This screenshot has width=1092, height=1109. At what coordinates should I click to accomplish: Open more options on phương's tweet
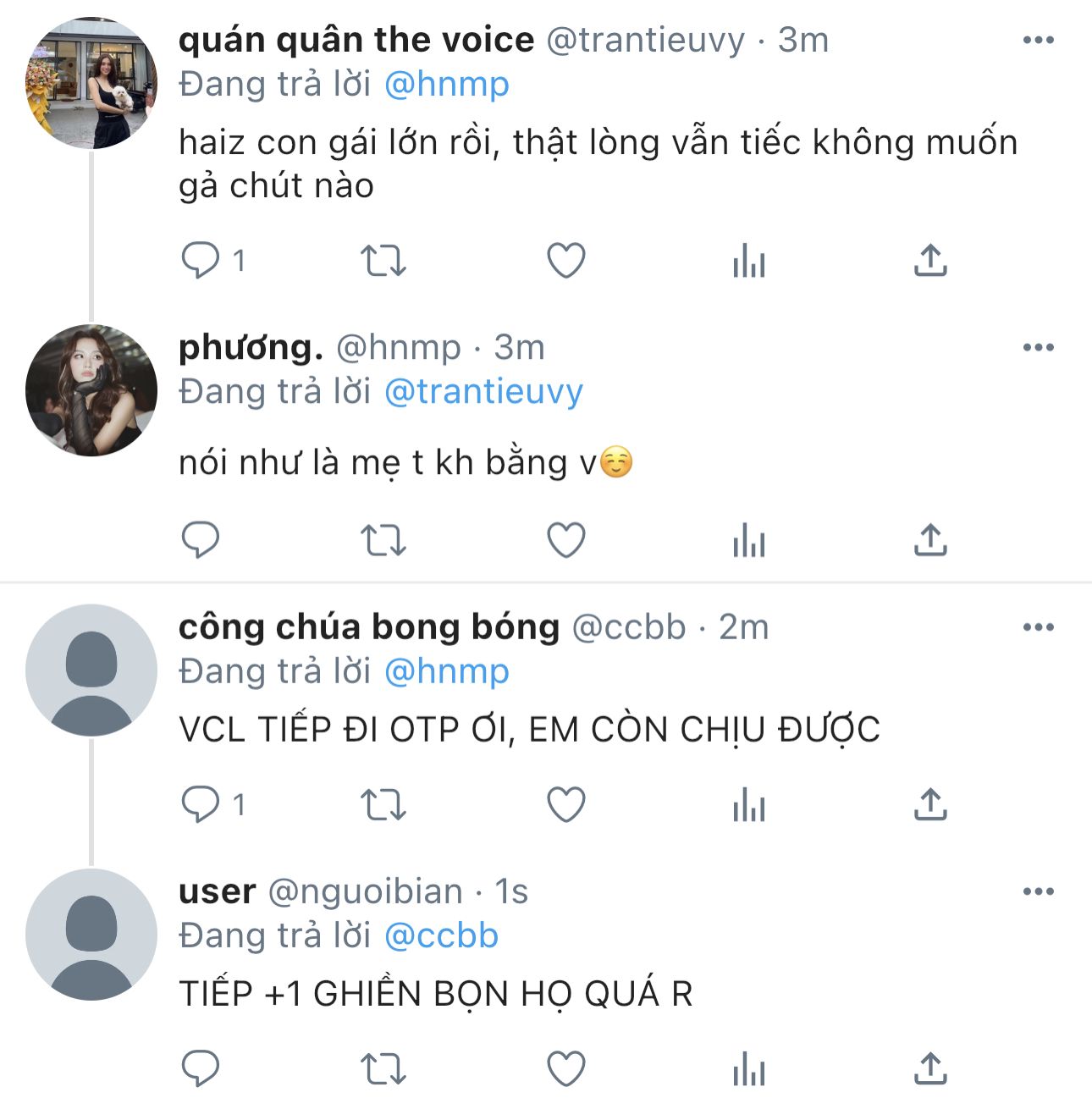click(x=1038, y=347)
